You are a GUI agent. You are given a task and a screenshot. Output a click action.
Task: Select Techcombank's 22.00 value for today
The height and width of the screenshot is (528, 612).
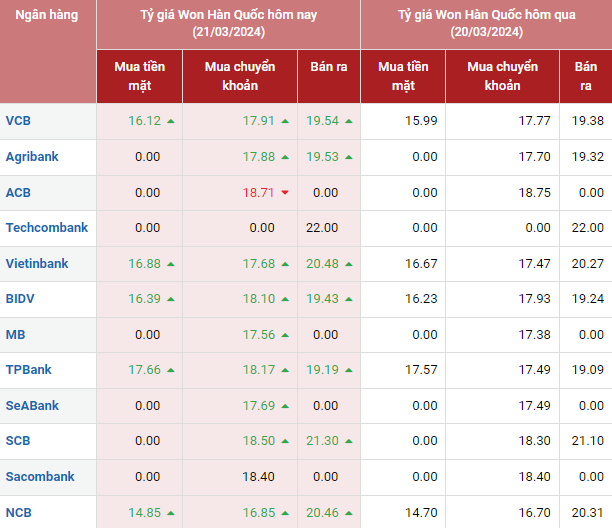322,228
